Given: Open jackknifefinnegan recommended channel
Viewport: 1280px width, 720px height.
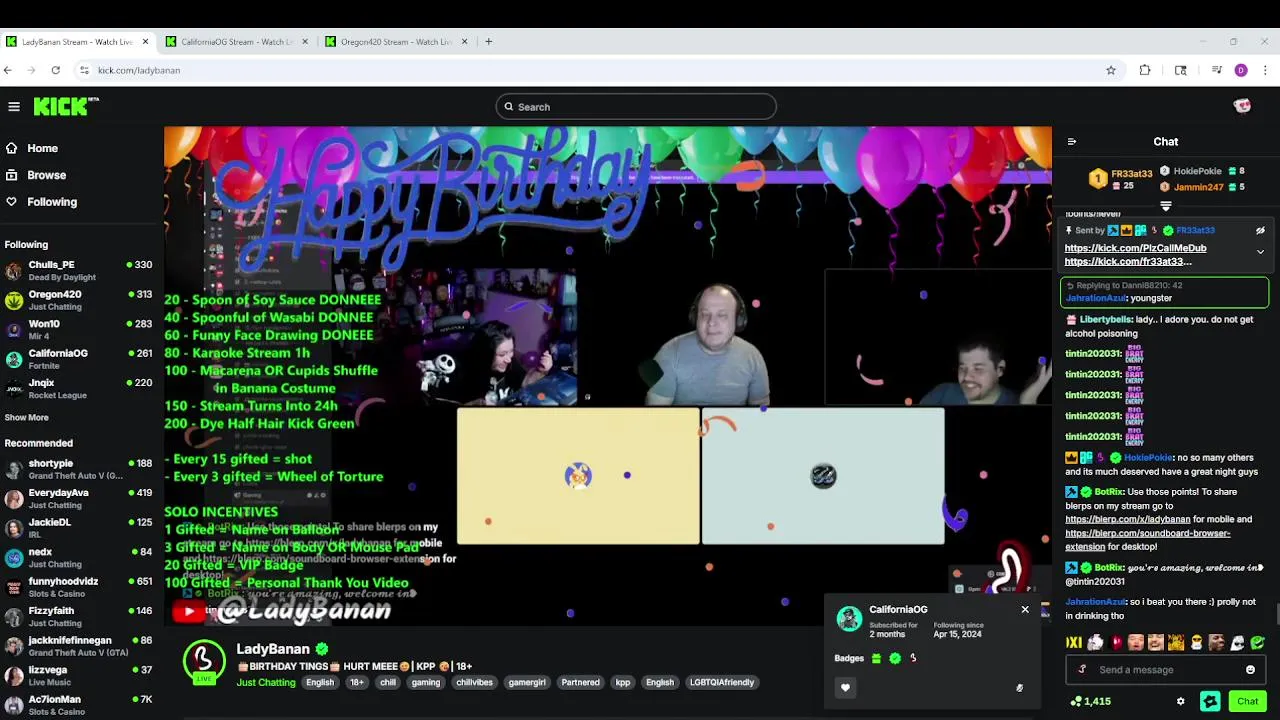Looking at the screenshot, I should click(x=80, y=646).
